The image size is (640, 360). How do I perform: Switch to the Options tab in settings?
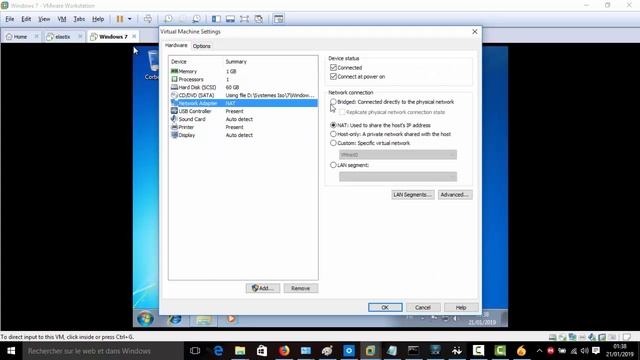(x=202, y=46)
